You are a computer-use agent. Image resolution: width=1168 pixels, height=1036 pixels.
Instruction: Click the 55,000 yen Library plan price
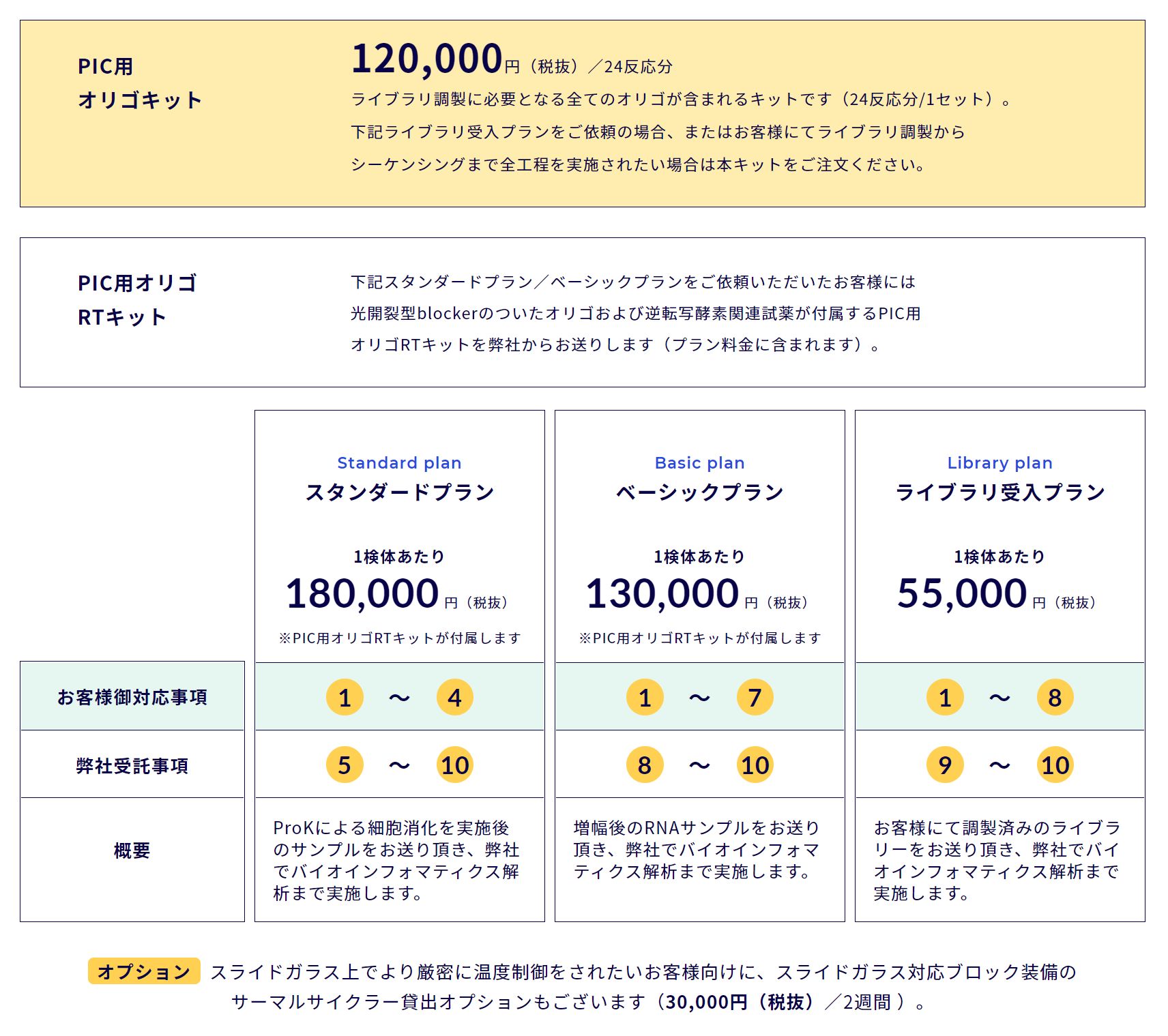962,593
